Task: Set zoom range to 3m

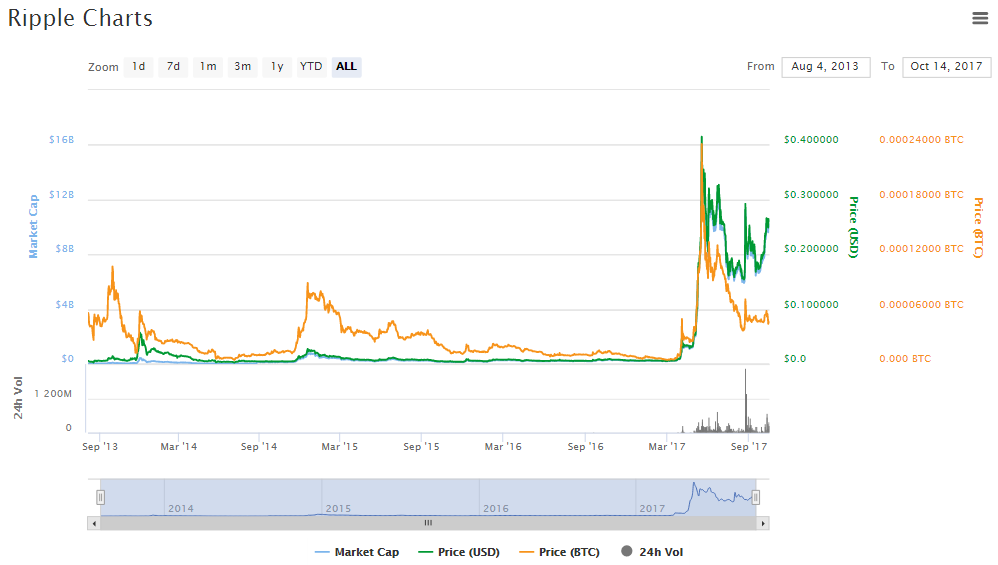Action: [x=242, y=67]
